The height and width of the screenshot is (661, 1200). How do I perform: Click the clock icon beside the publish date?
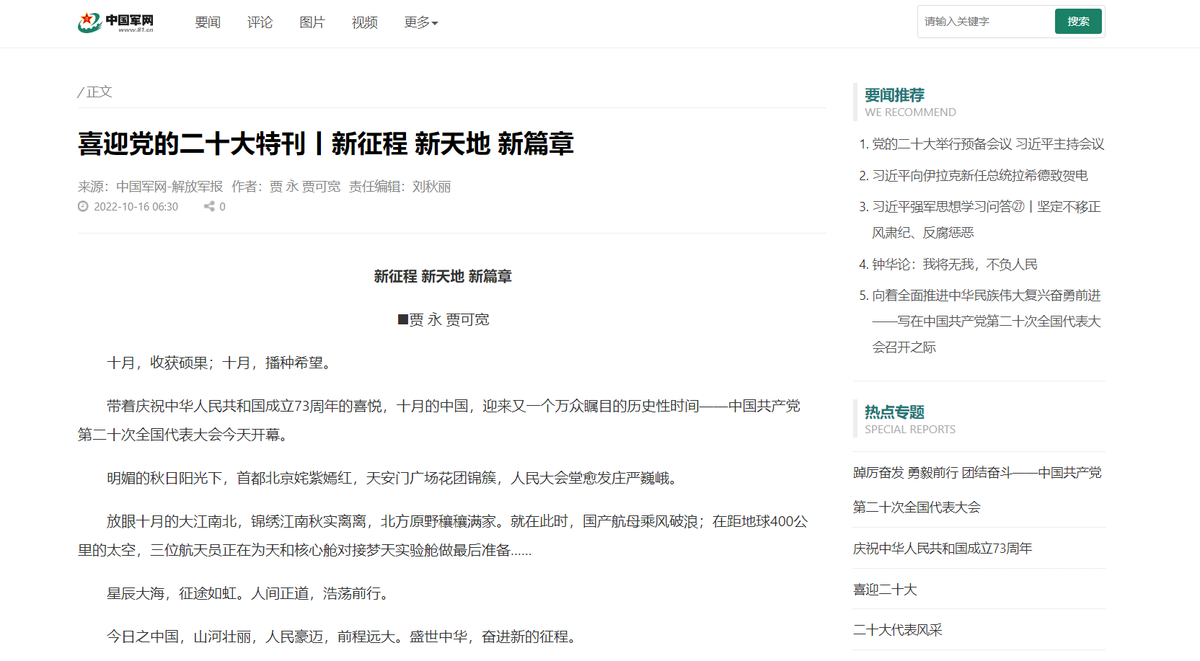(83, 207)
